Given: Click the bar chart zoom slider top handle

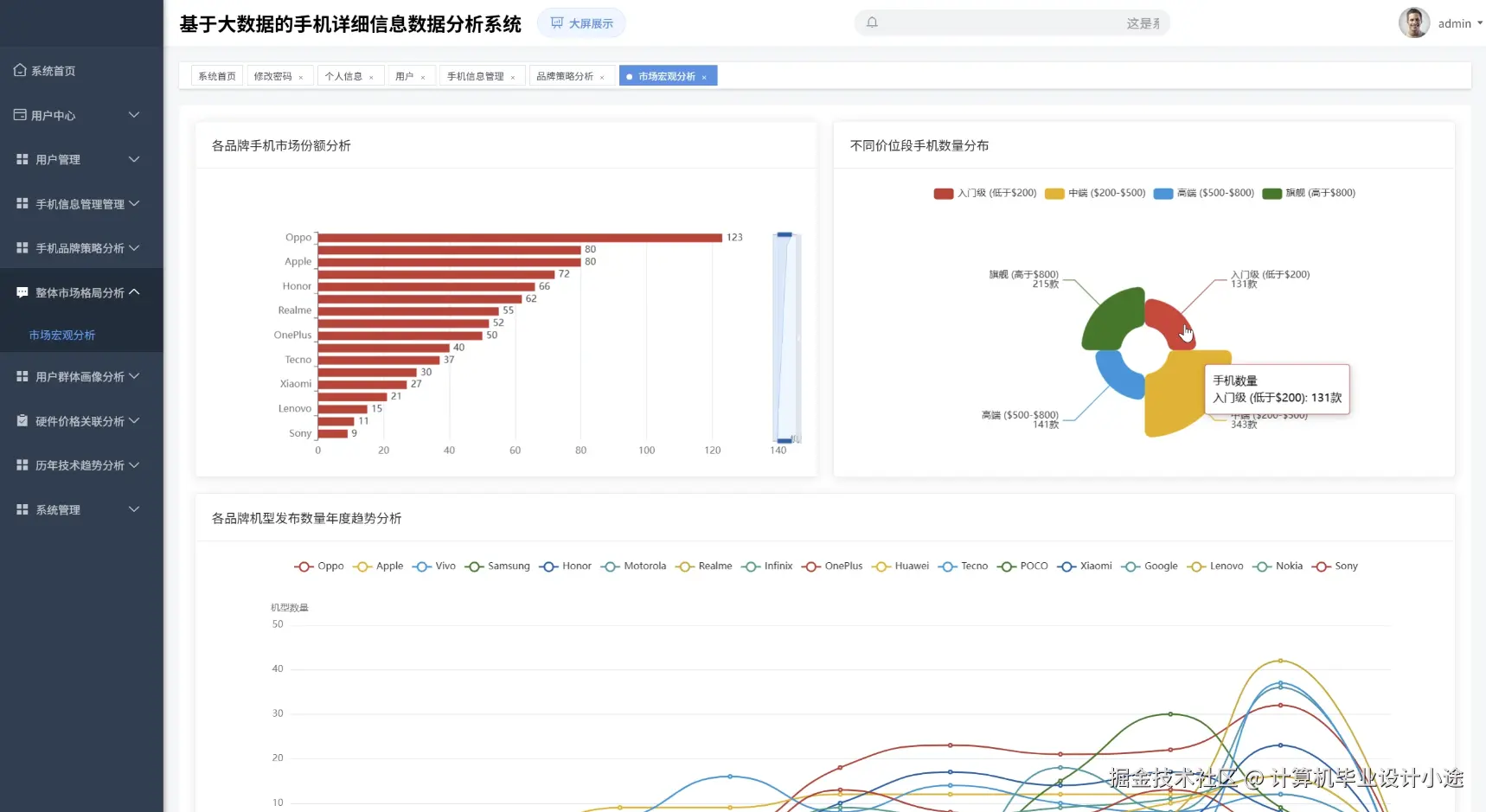Looking at the screenshot, I should coord(785,234).
